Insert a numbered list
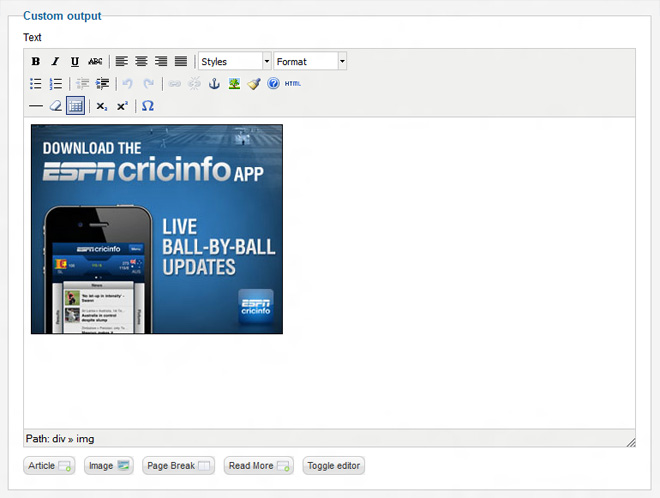The image size is (660, 498). pos(56,84)
